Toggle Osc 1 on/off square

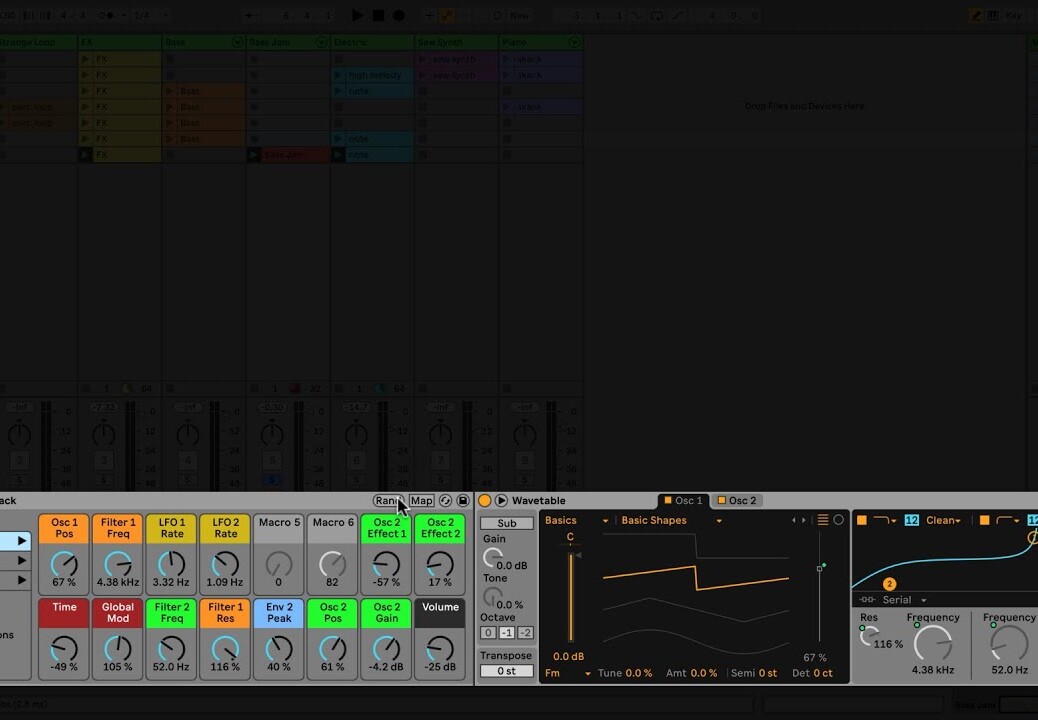668,500
